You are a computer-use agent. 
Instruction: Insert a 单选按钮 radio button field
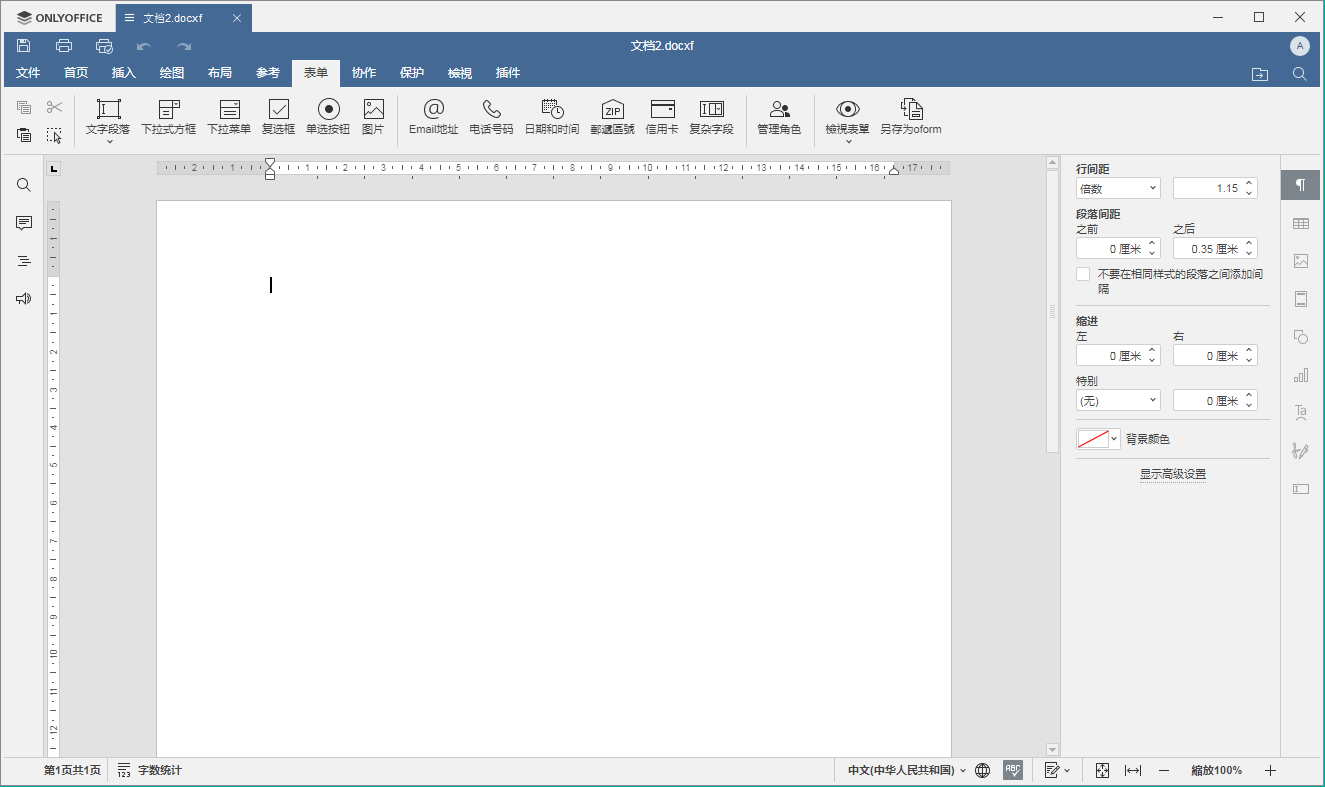click(x=328, y=117)
